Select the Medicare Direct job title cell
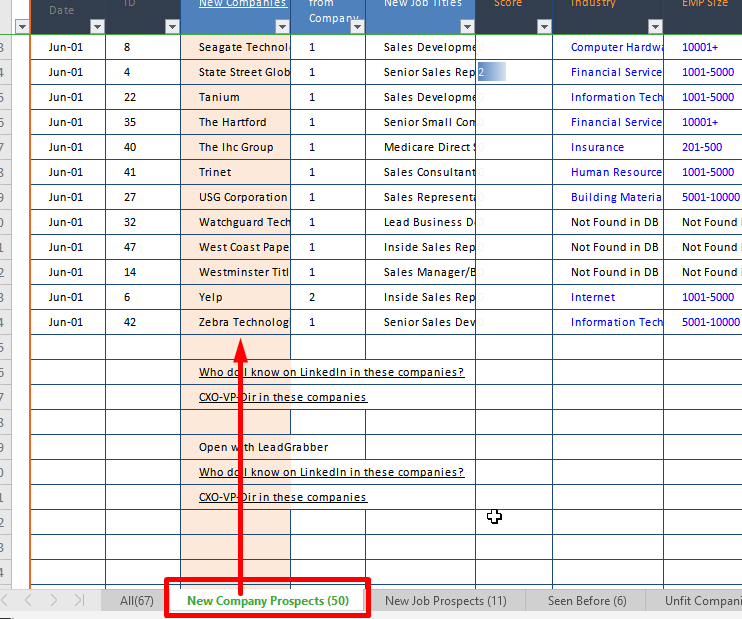Viewport: 742px width, 619px height. click(421, 147)
